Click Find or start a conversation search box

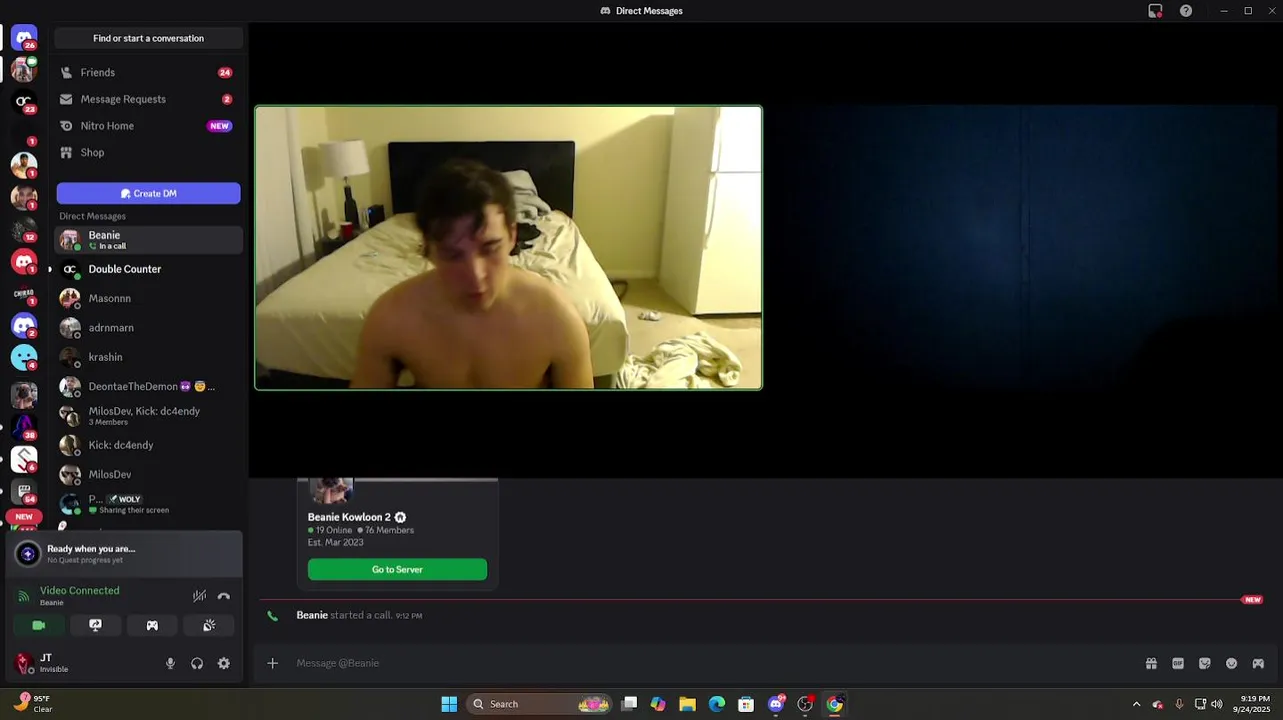(148, 38)
